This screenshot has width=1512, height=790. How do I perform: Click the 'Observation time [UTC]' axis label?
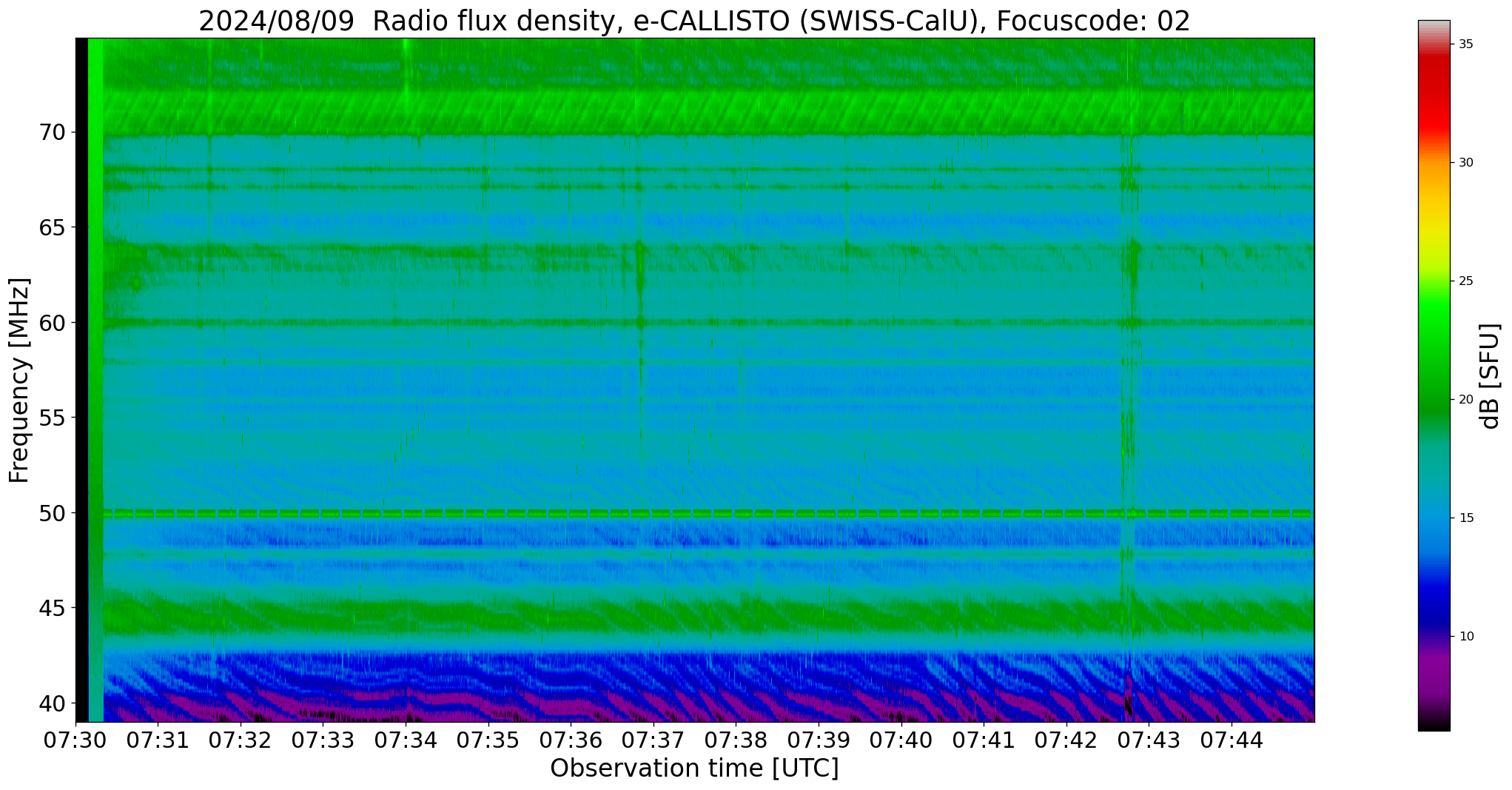click(x=694, y=768)
